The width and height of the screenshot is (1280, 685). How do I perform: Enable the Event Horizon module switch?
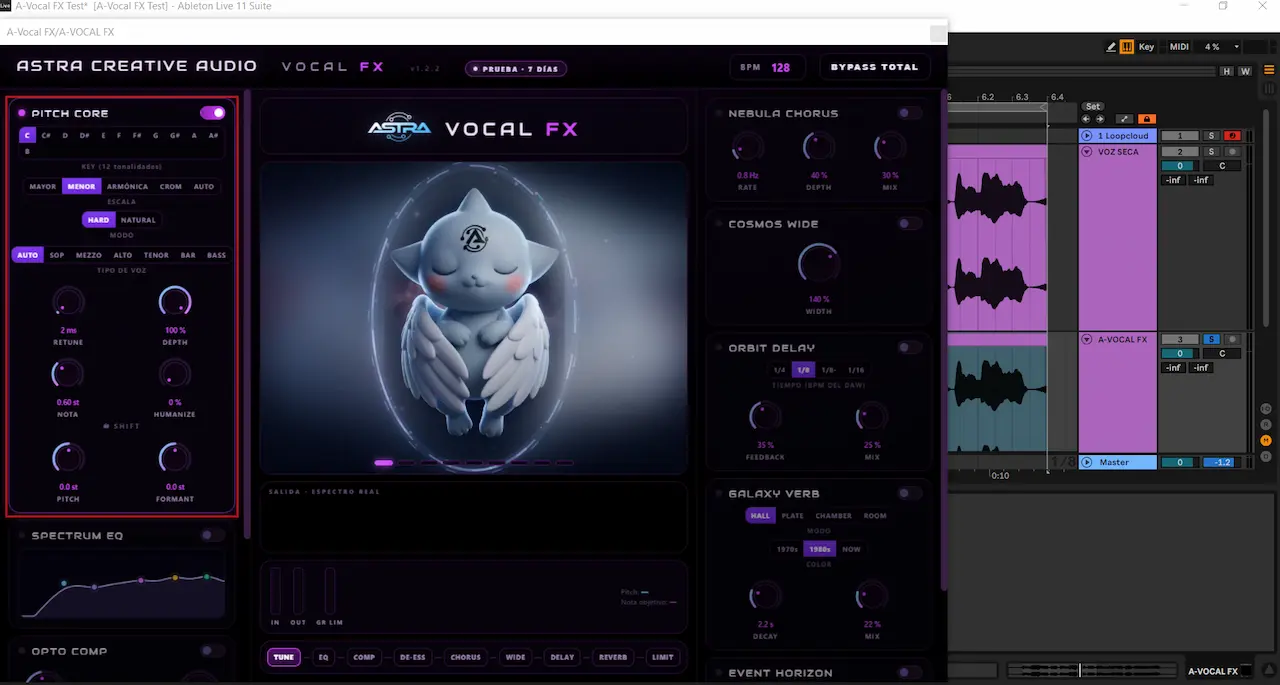(910, 673)
